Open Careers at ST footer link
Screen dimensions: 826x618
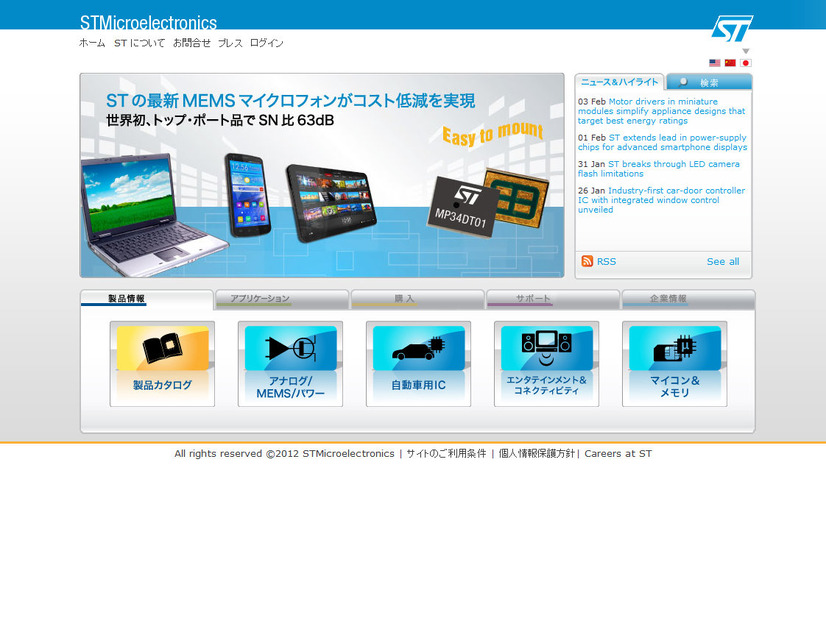pyautogui.click(x=618, y=454)
